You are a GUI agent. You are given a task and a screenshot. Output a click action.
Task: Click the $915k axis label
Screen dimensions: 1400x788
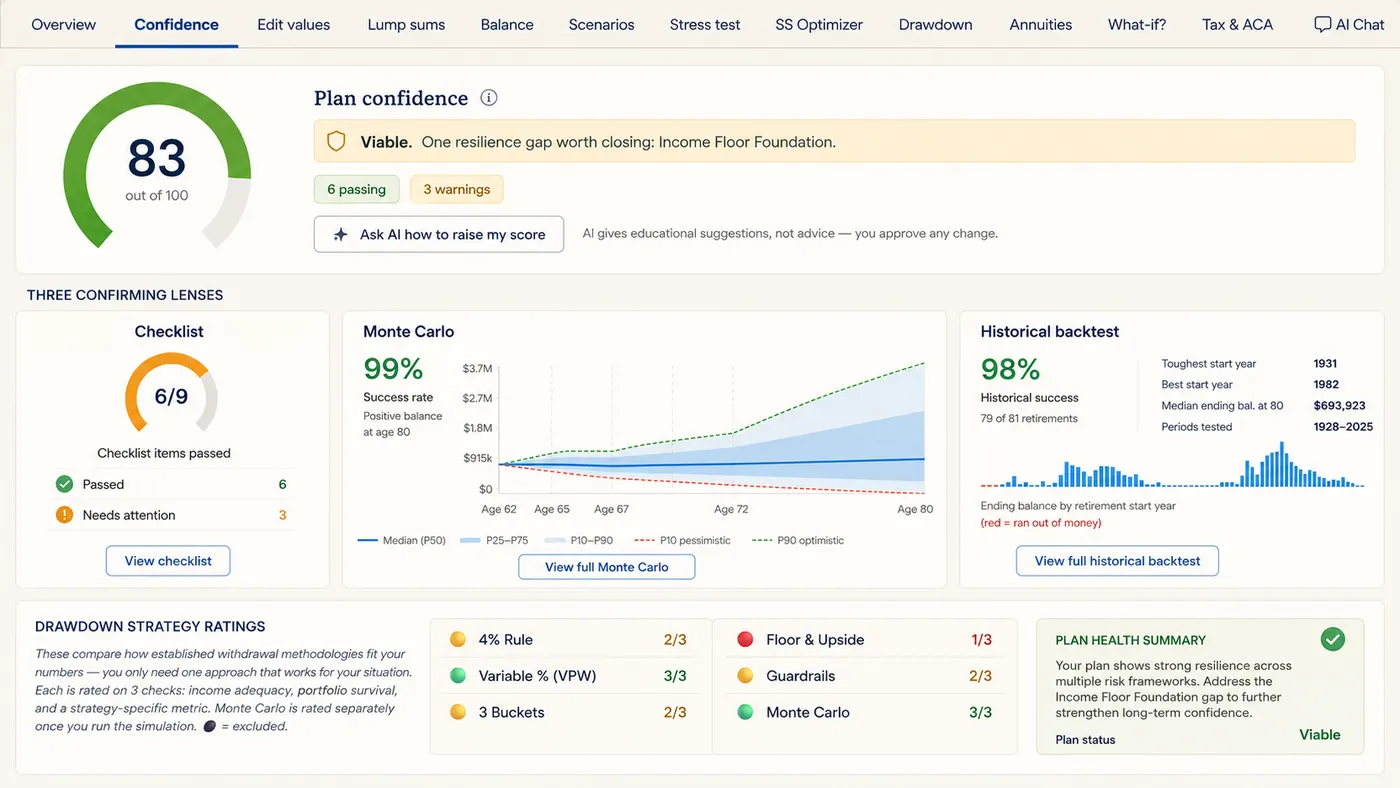tap(477, 458)
